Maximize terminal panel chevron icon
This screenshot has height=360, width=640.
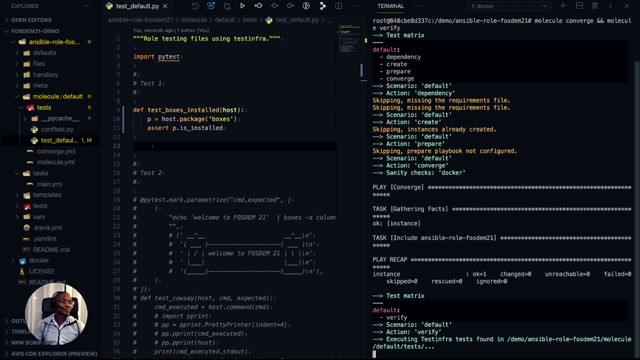coord(611,6)
